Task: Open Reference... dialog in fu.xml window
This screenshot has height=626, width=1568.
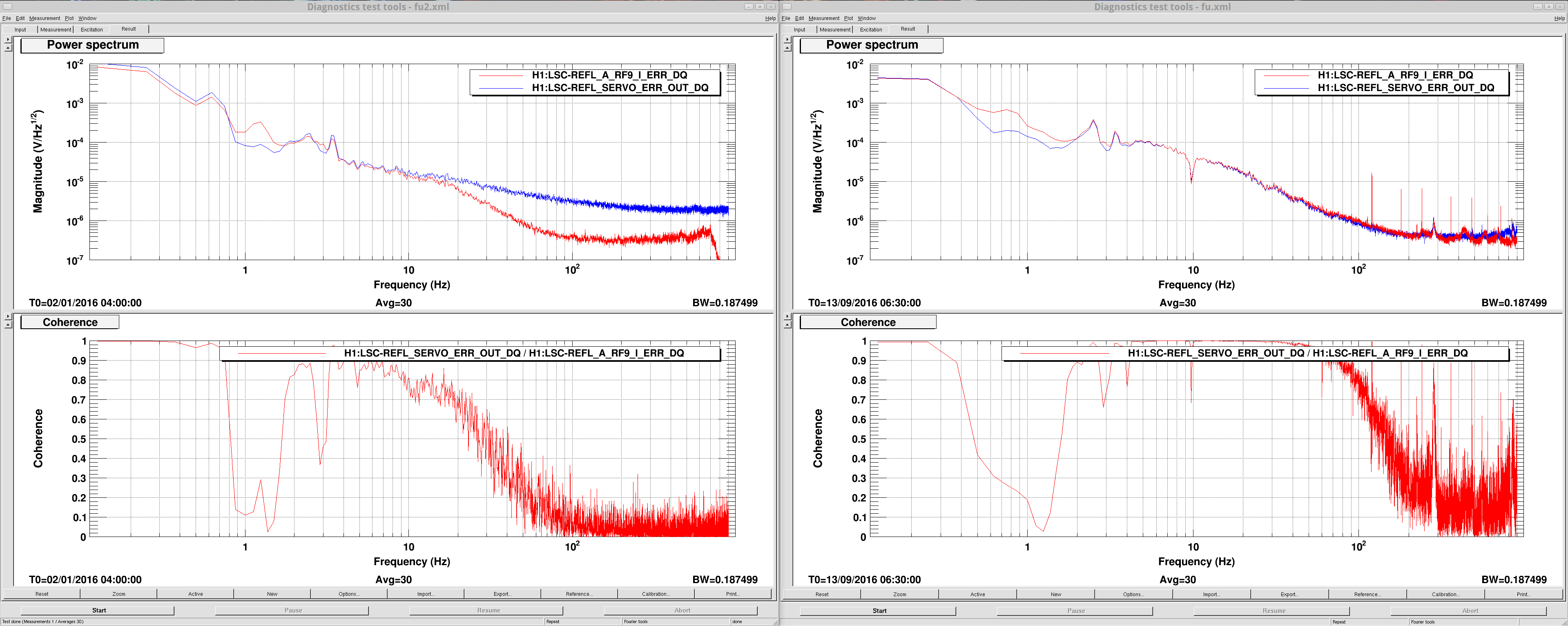Action: pos(1367,595)
